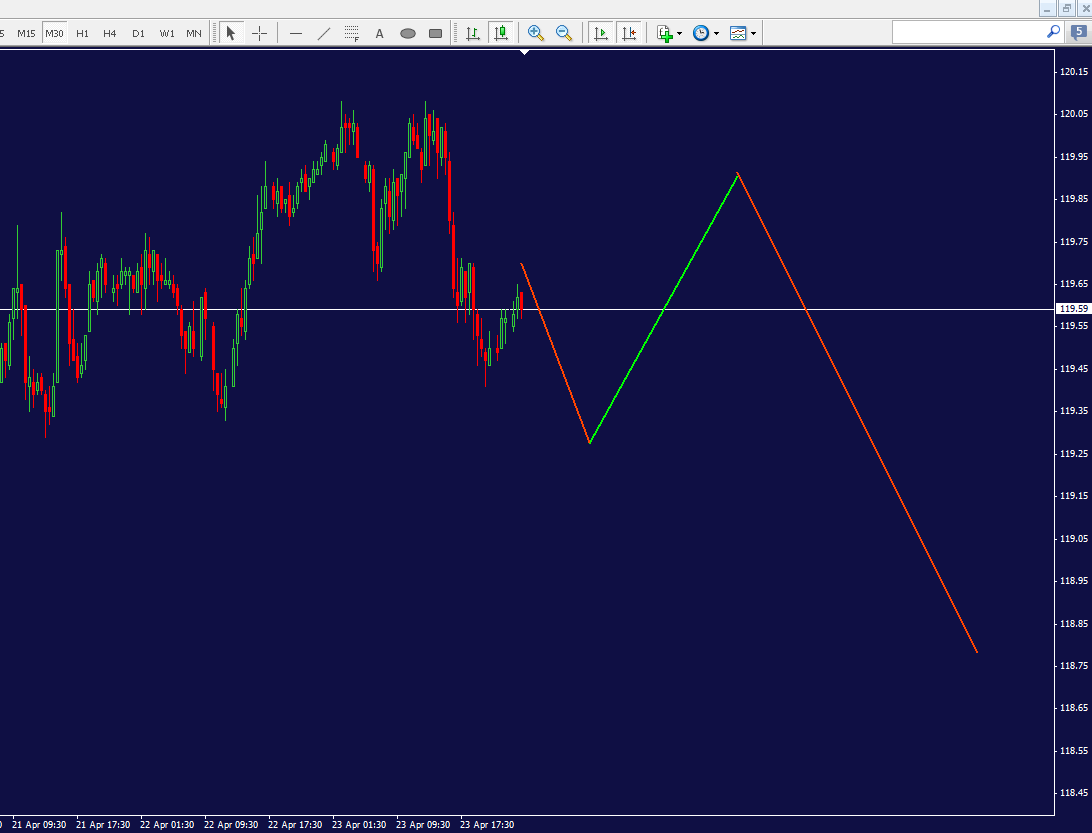The height and width of the screenshot is (833, 1092).
Task: Click the green candle peak of the projection line
Action: (737, 174)
